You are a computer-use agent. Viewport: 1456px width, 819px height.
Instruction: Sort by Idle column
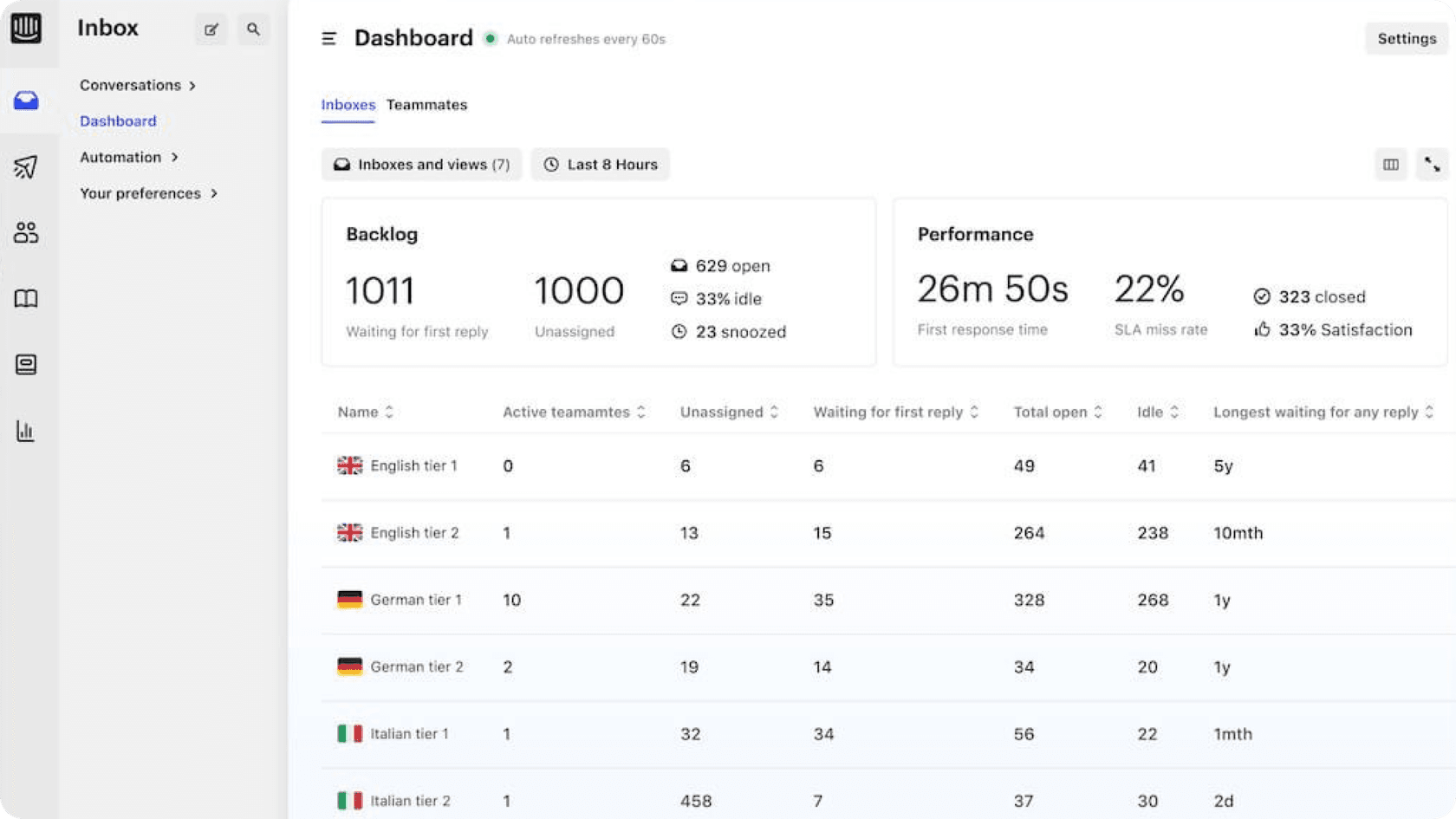coord(1159,412)
